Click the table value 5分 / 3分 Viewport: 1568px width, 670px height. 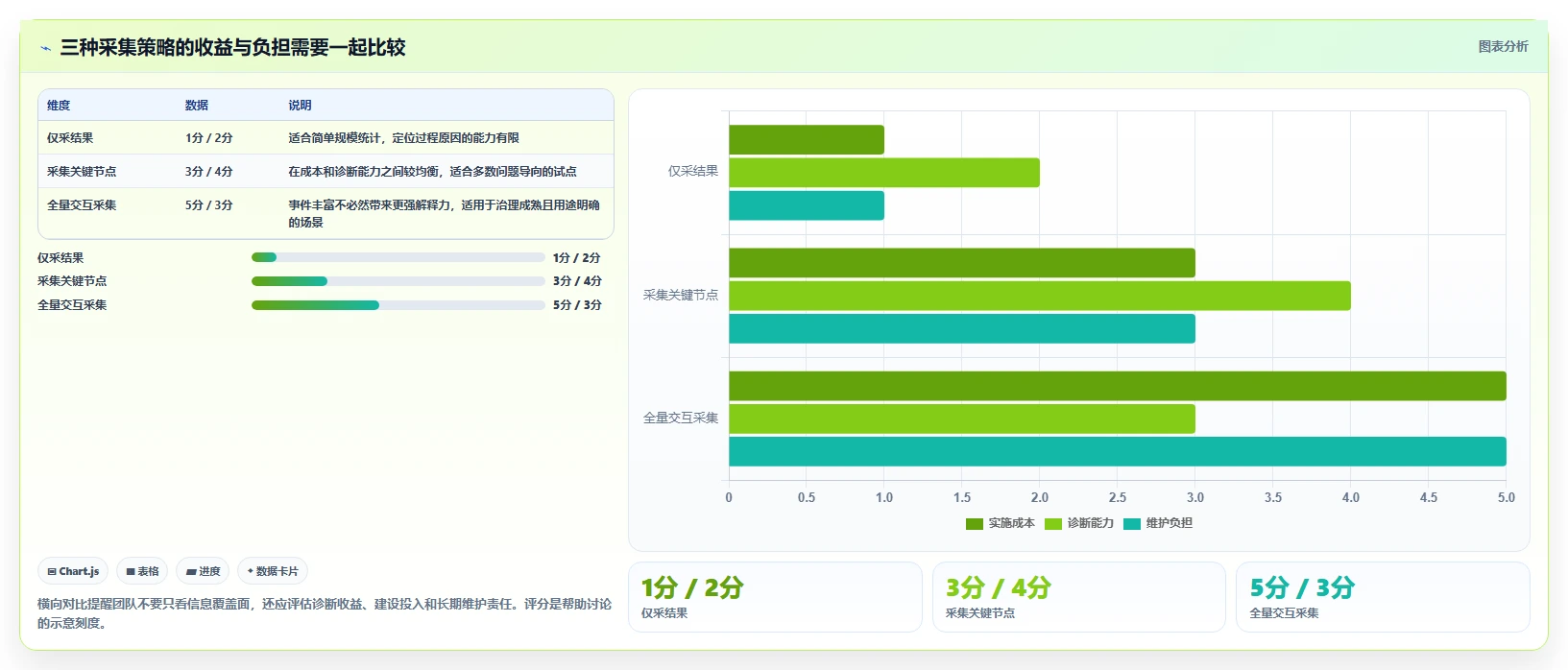pos(208,205)
